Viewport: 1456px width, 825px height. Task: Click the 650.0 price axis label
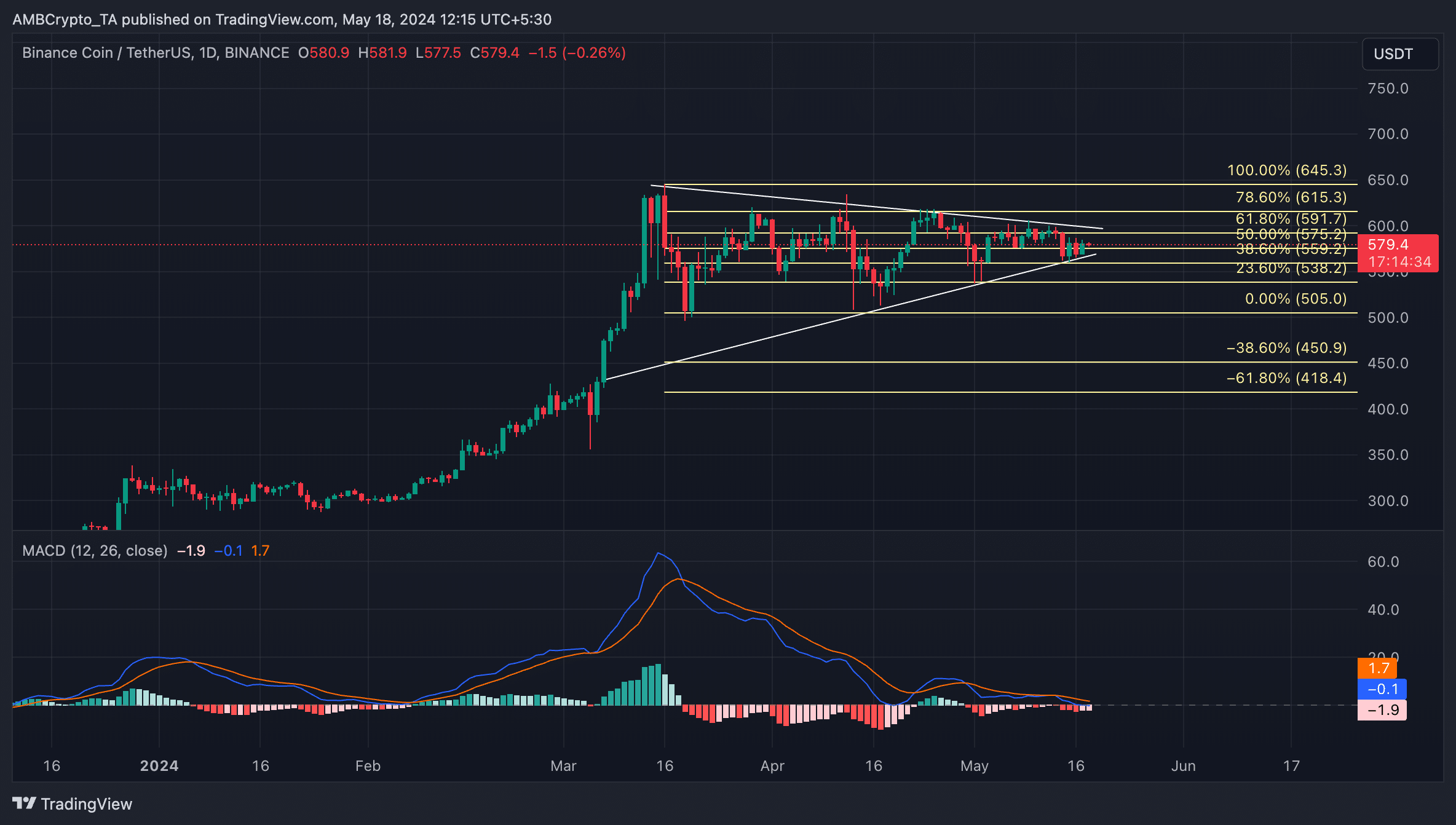point(1388,180)
